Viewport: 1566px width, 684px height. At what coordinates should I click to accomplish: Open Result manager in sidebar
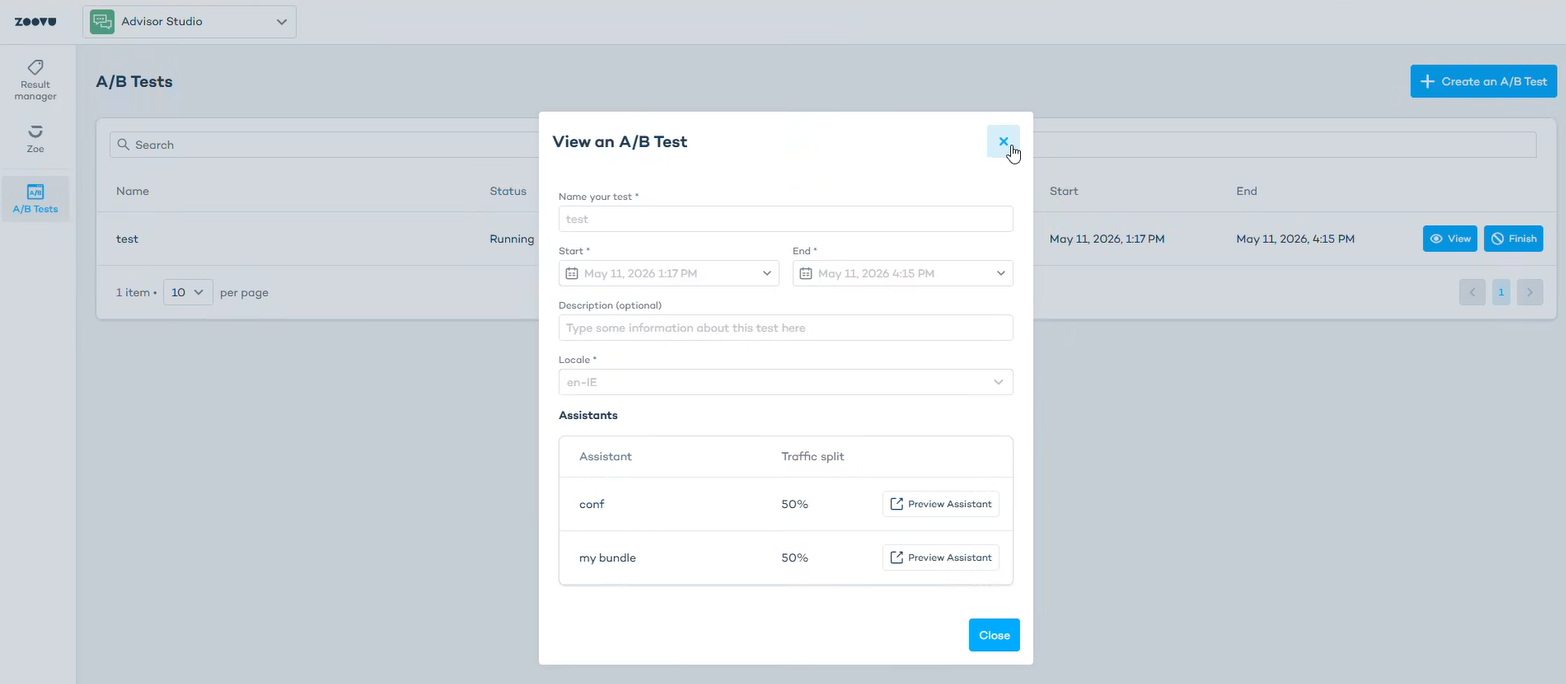coord(36,80)
